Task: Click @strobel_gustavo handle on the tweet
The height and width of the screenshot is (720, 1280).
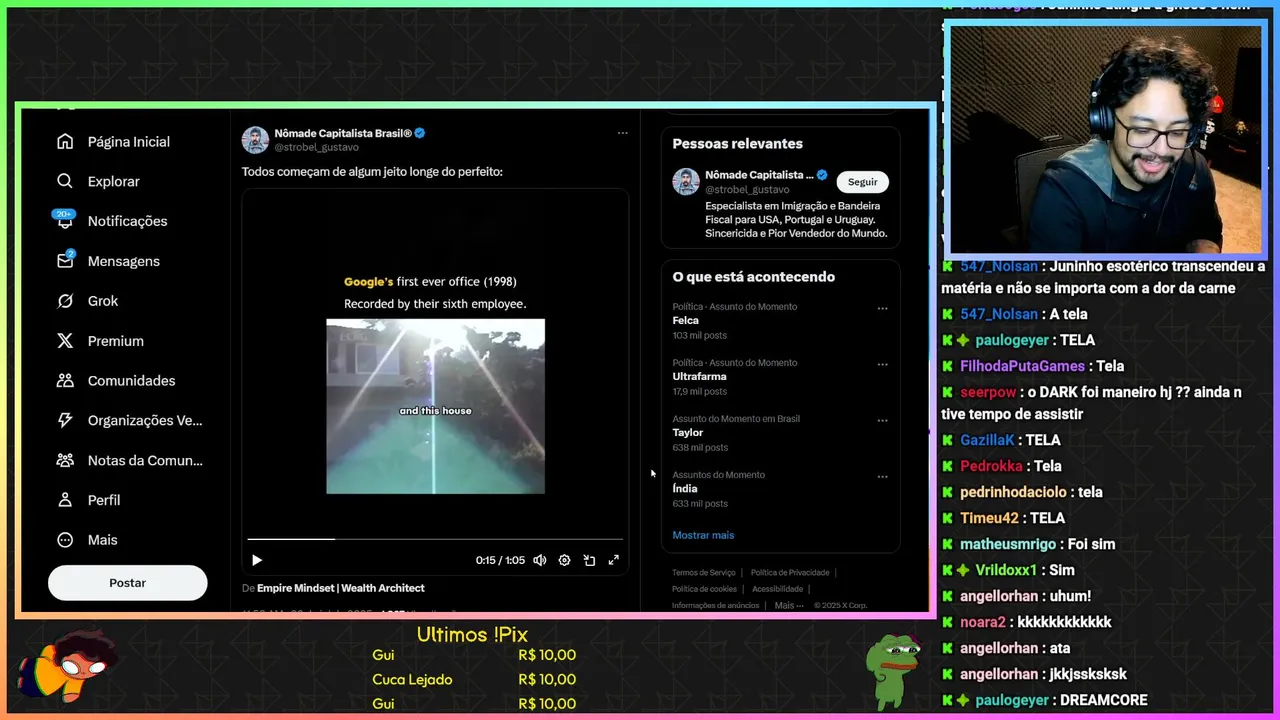Action: [x=316, y=148]
